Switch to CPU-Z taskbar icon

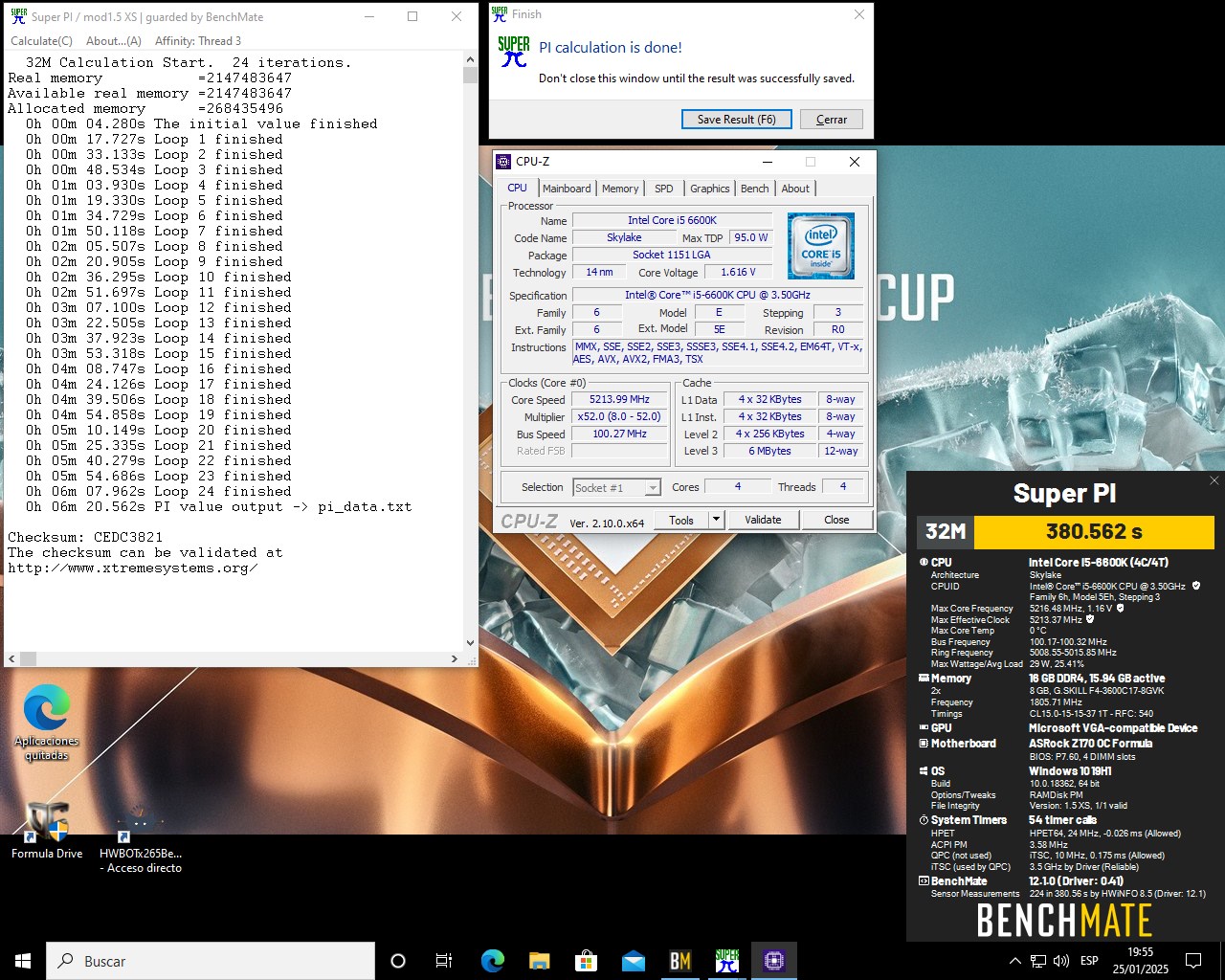tap(773, 961)
